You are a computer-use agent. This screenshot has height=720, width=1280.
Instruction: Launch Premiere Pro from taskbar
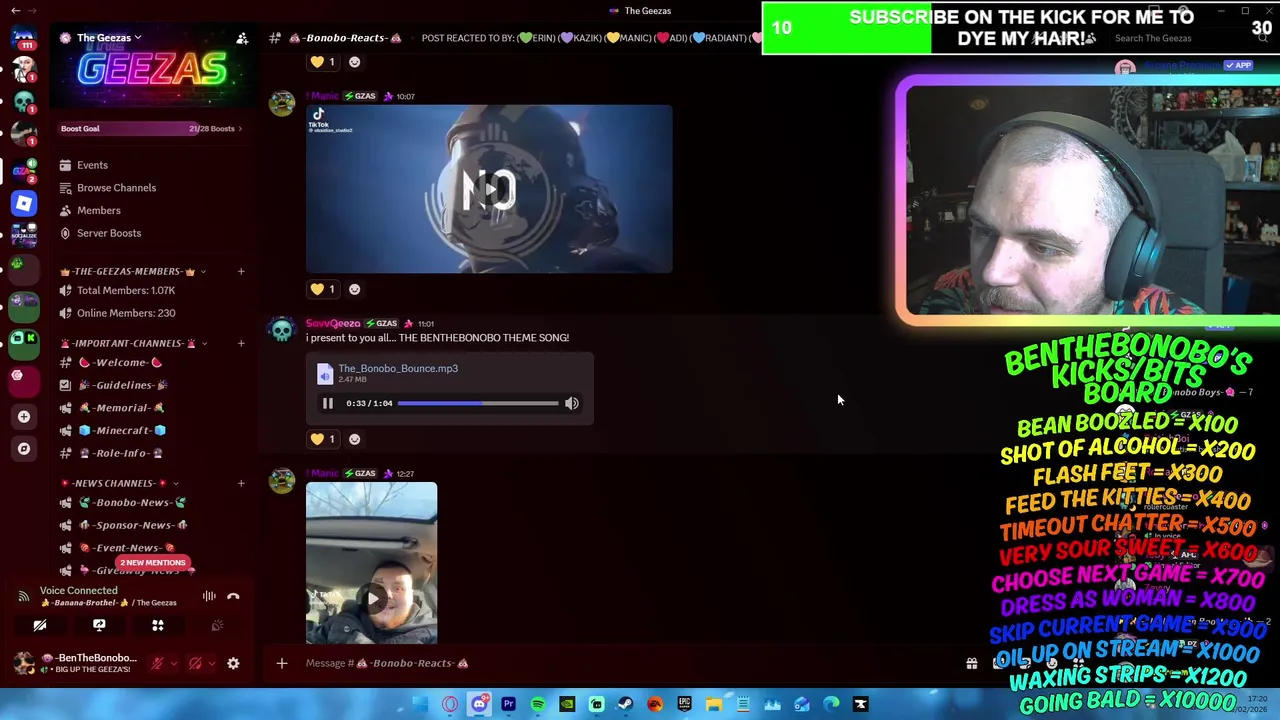click(x=508, y=704)
